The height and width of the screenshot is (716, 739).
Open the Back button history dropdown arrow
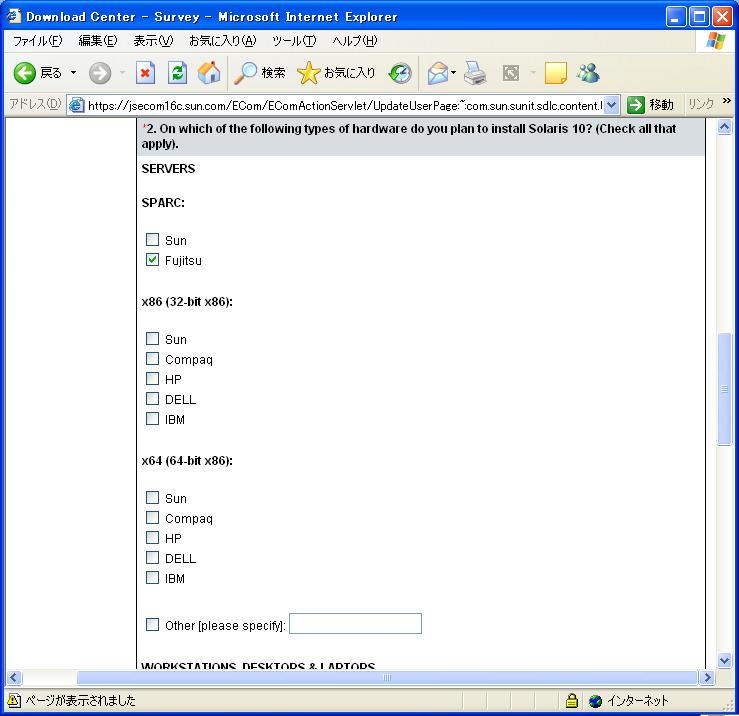[74, 73]
